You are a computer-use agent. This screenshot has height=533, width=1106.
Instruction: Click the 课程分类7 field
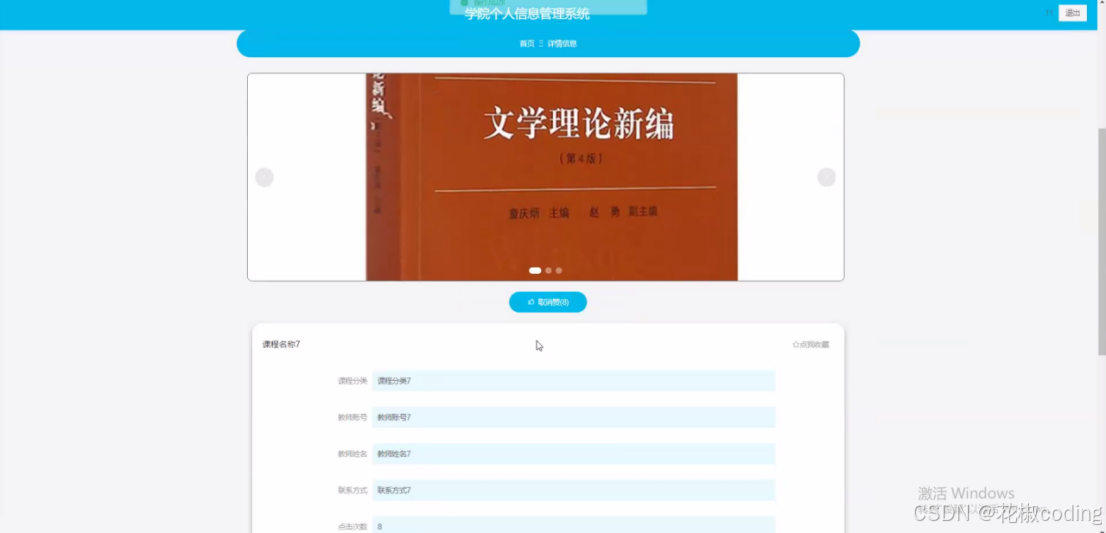click(x=573, y=381)
